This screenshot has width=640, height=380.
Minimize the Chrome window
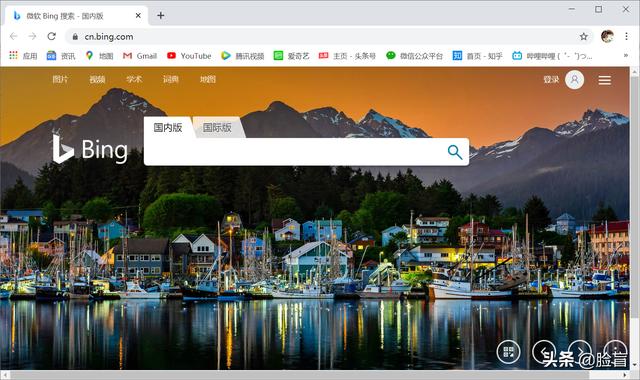[572, 9]
